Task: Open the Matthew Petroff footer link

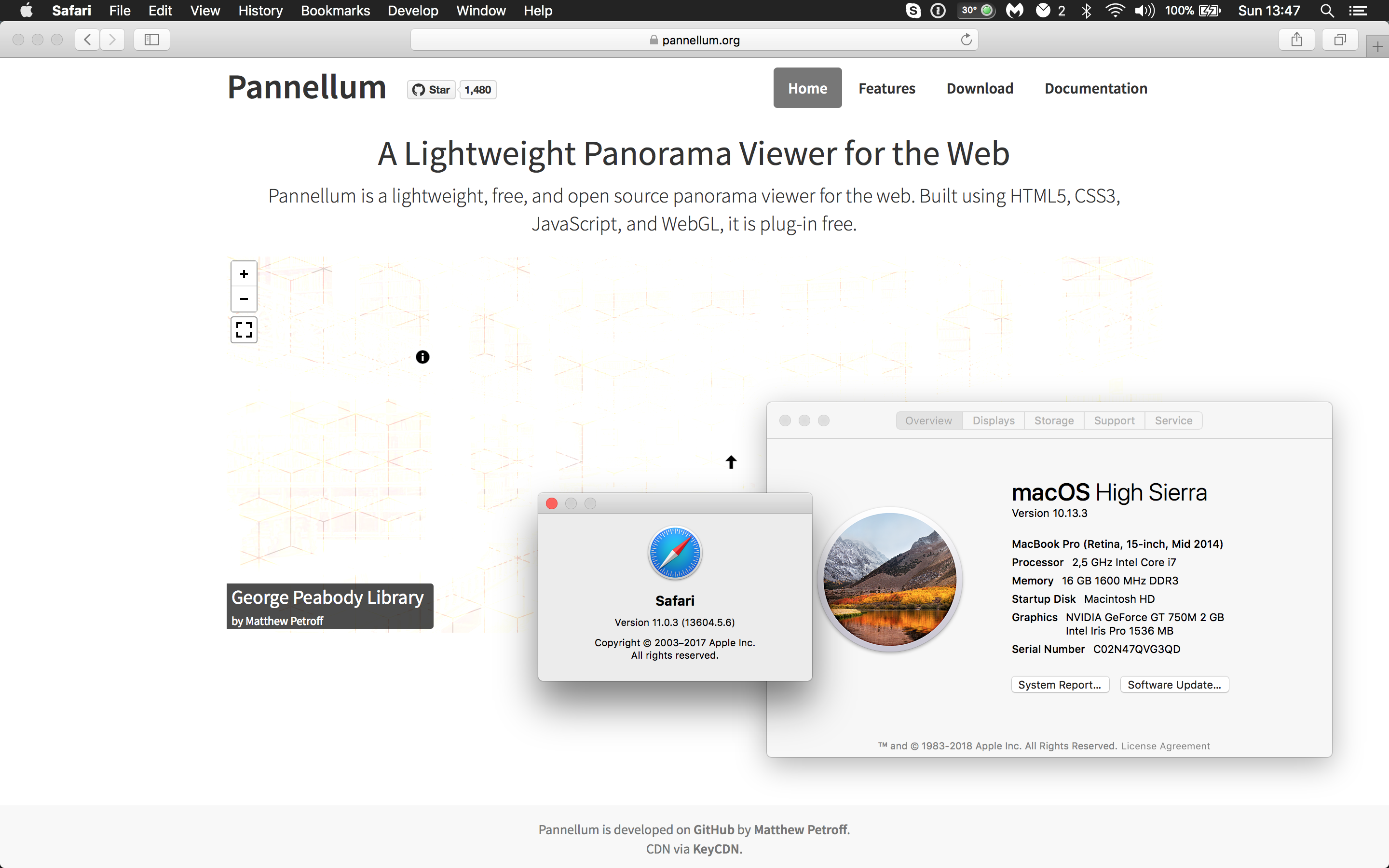Action: click(800, 829)
